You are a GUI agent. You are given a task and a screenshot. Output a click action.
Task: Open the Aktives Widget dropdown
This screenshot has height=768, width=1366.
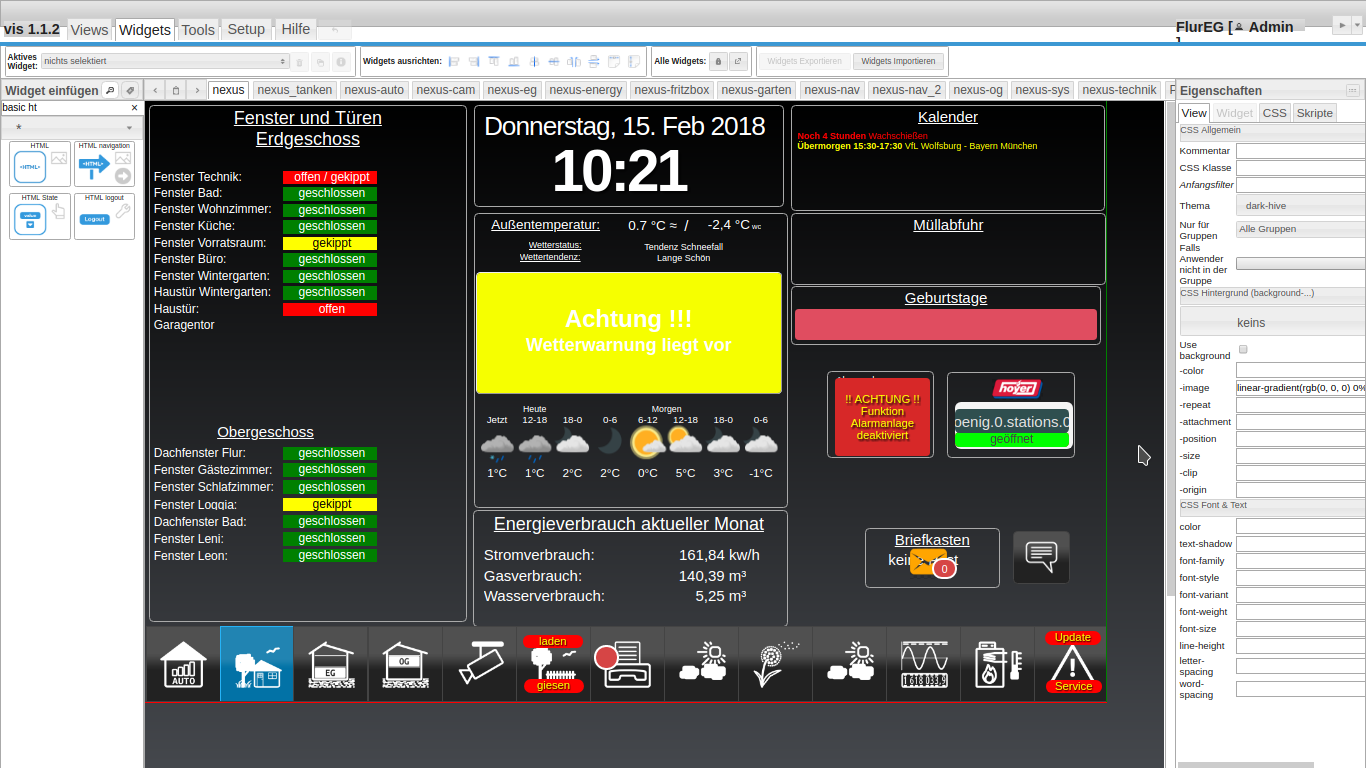pyautogui.click(x=165, y=61)
